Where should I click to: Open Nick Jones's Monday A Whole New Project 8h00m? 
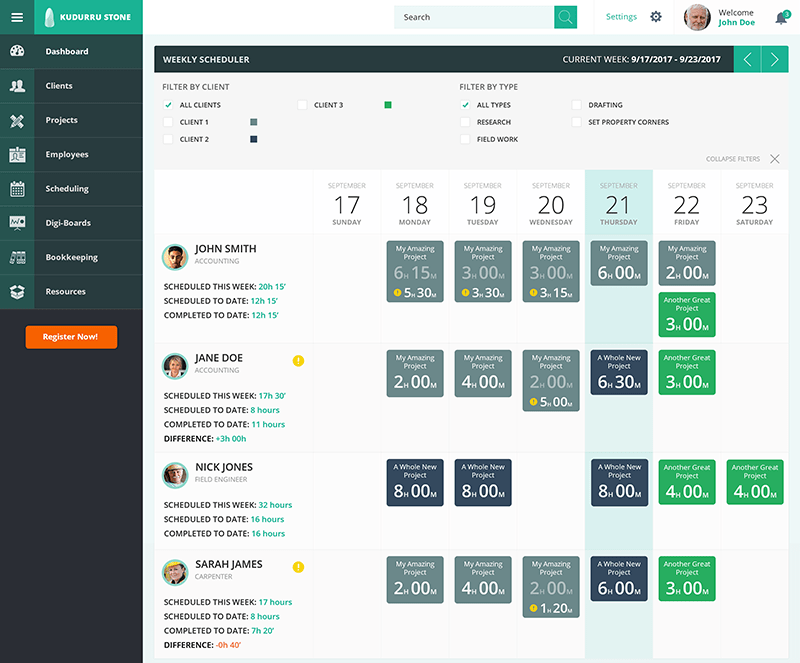(x=415, y=482)
